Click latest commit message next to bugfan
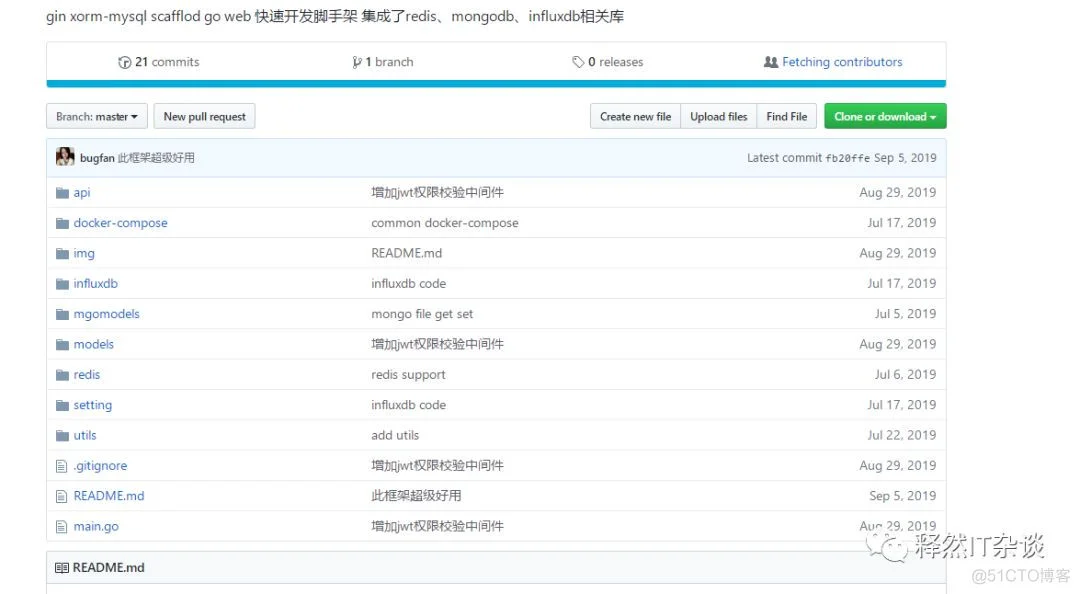Image resolution: width=1080 pixels, height=594 pixels. [x=156, y=158]
